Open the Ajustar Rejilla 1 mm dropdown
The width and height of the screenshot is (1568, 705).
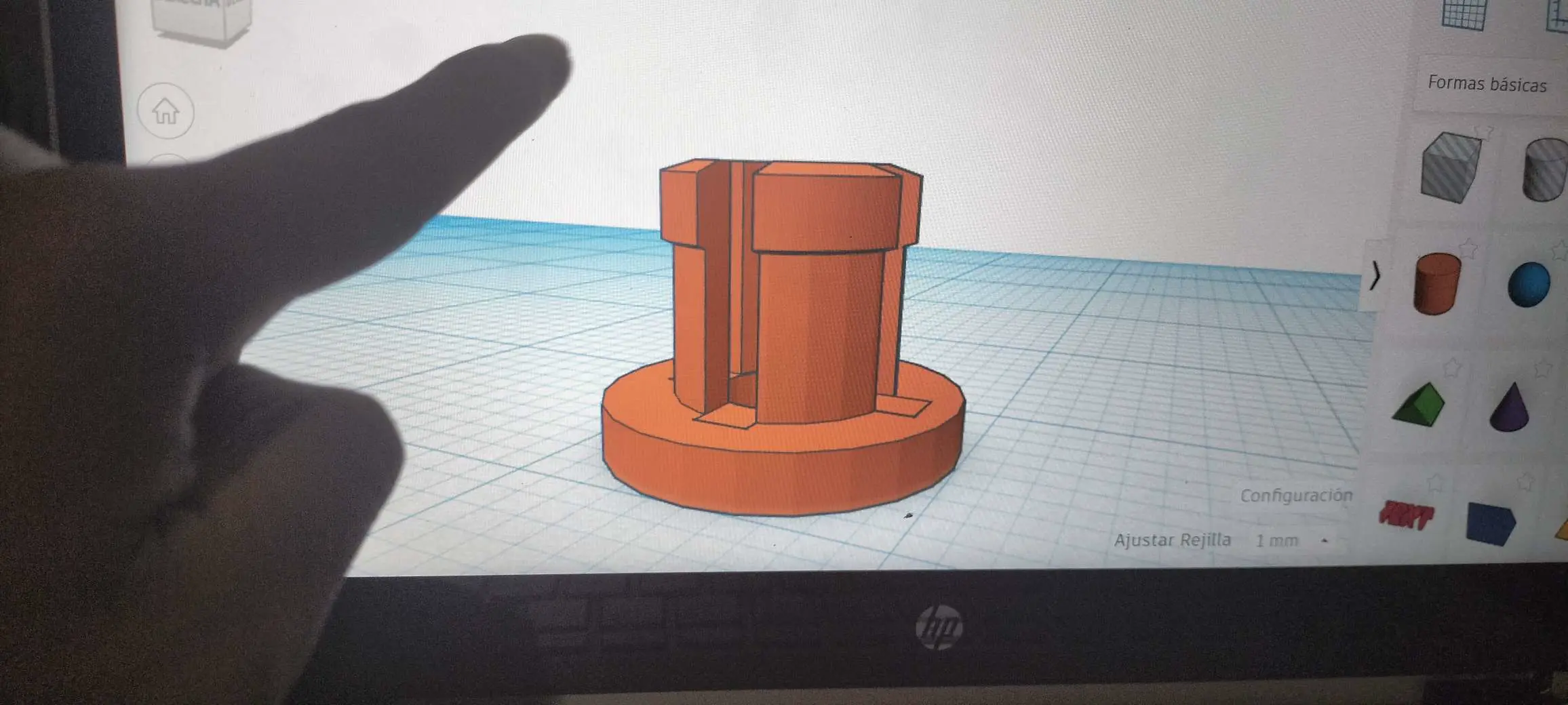click(x=1292, y=540)
